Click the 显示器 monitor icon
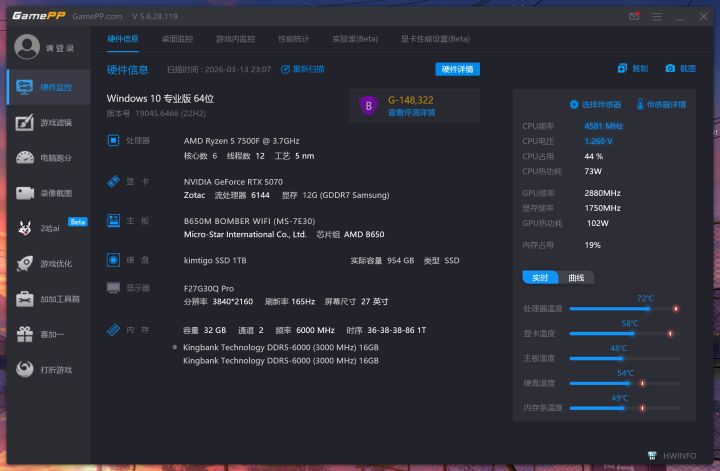Image resolution: width=720 pixels, height=471 pixels. pyautogui.click(x=113, y=288)
